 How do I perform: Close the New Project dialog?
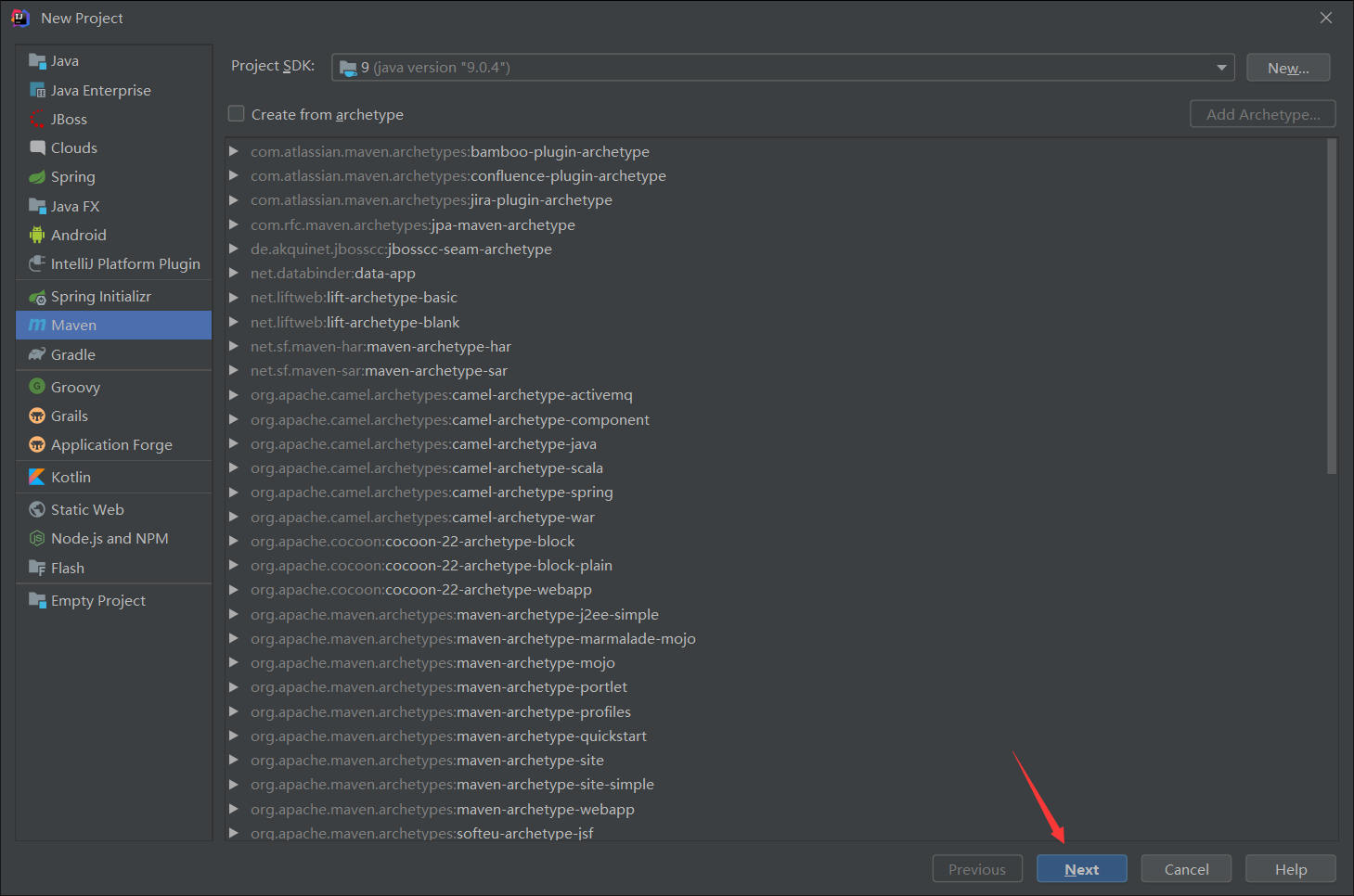pos(1326,18)
